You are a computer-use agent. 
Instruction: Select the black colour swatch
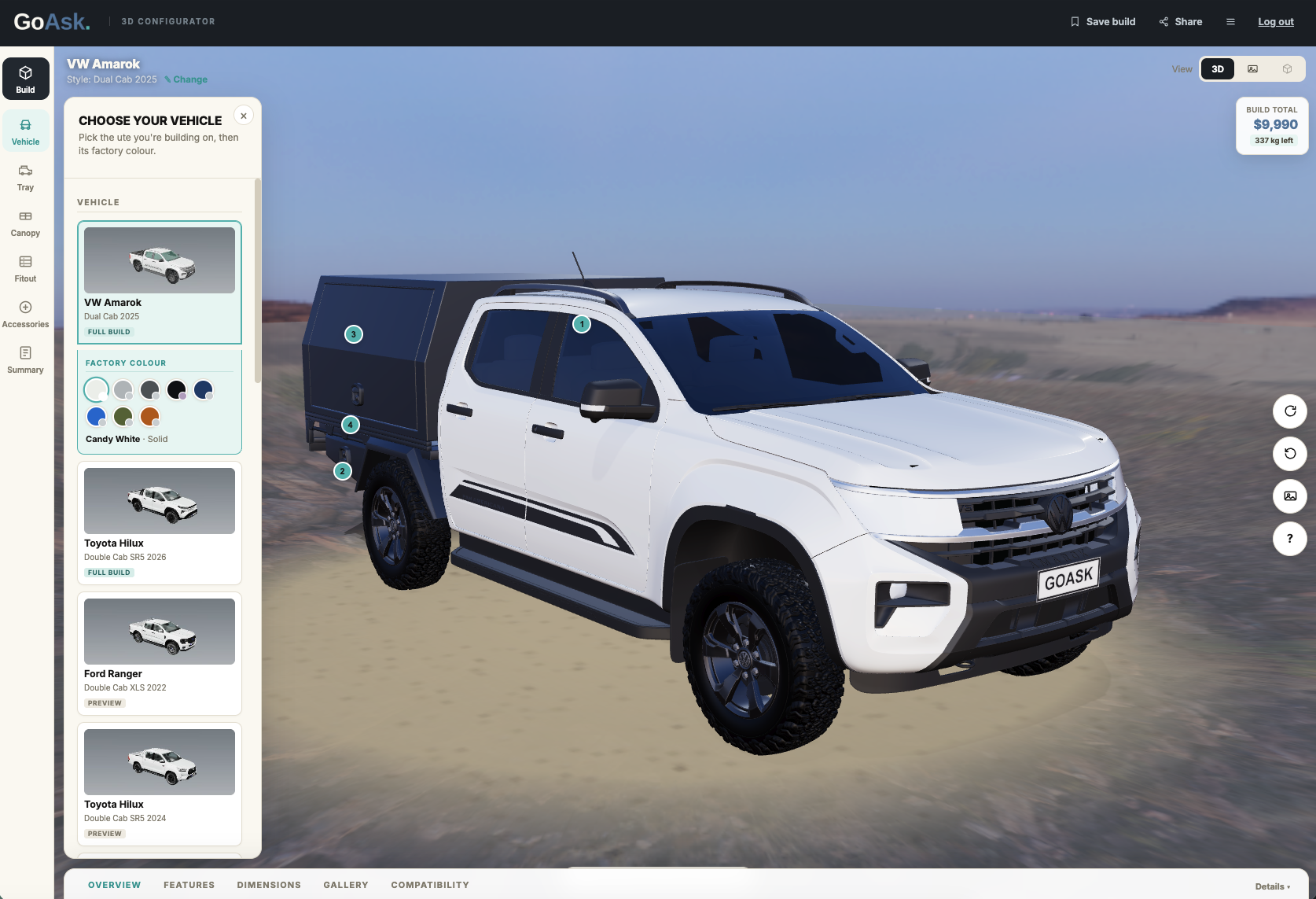click(177, 389)
